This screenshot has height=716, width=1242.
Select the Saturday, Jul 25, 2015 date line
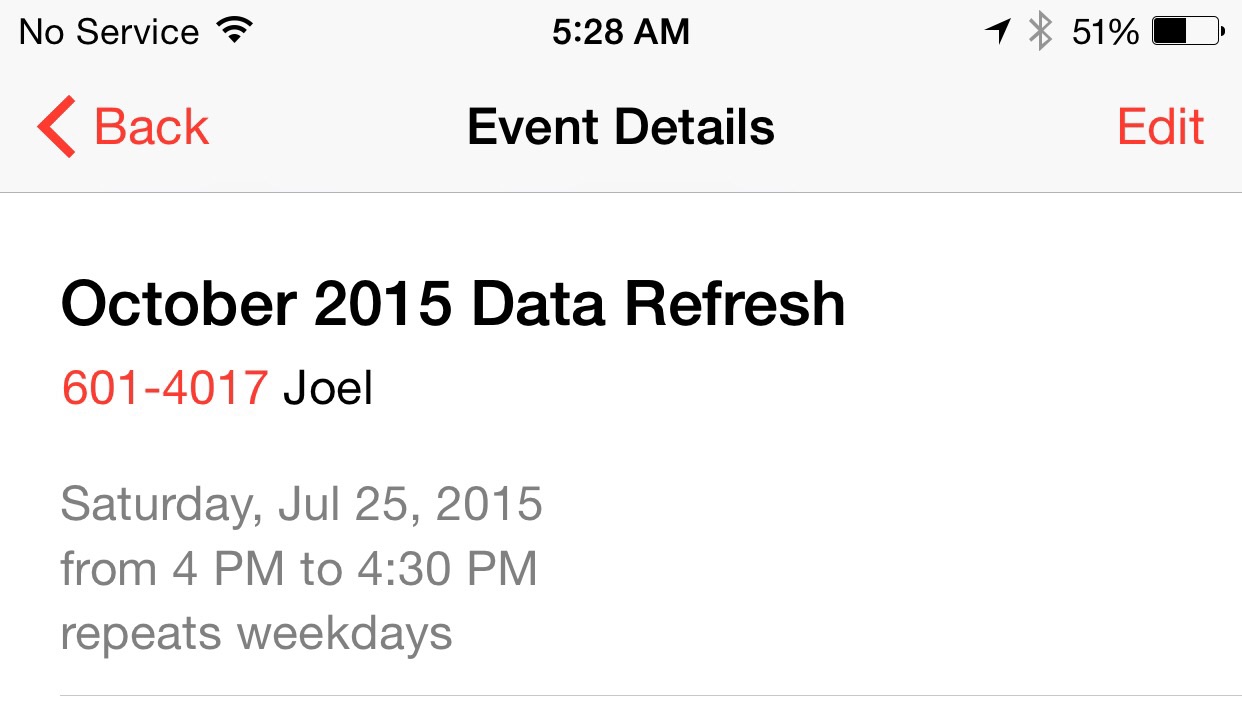click(x=301, y=504)
